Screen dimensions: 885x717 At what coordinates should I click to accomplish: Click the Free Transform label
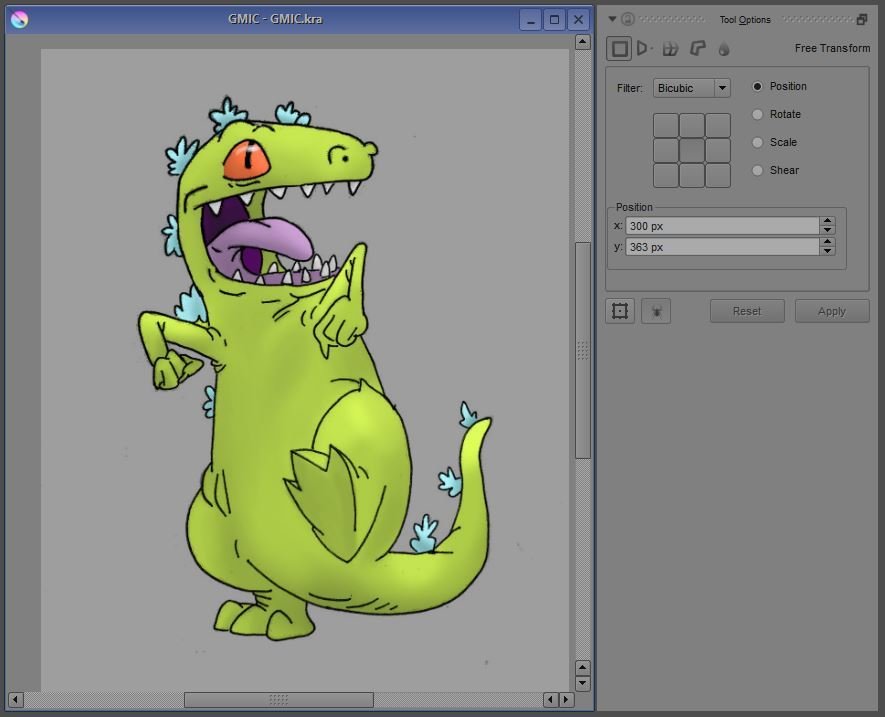(x=832, y=49)
